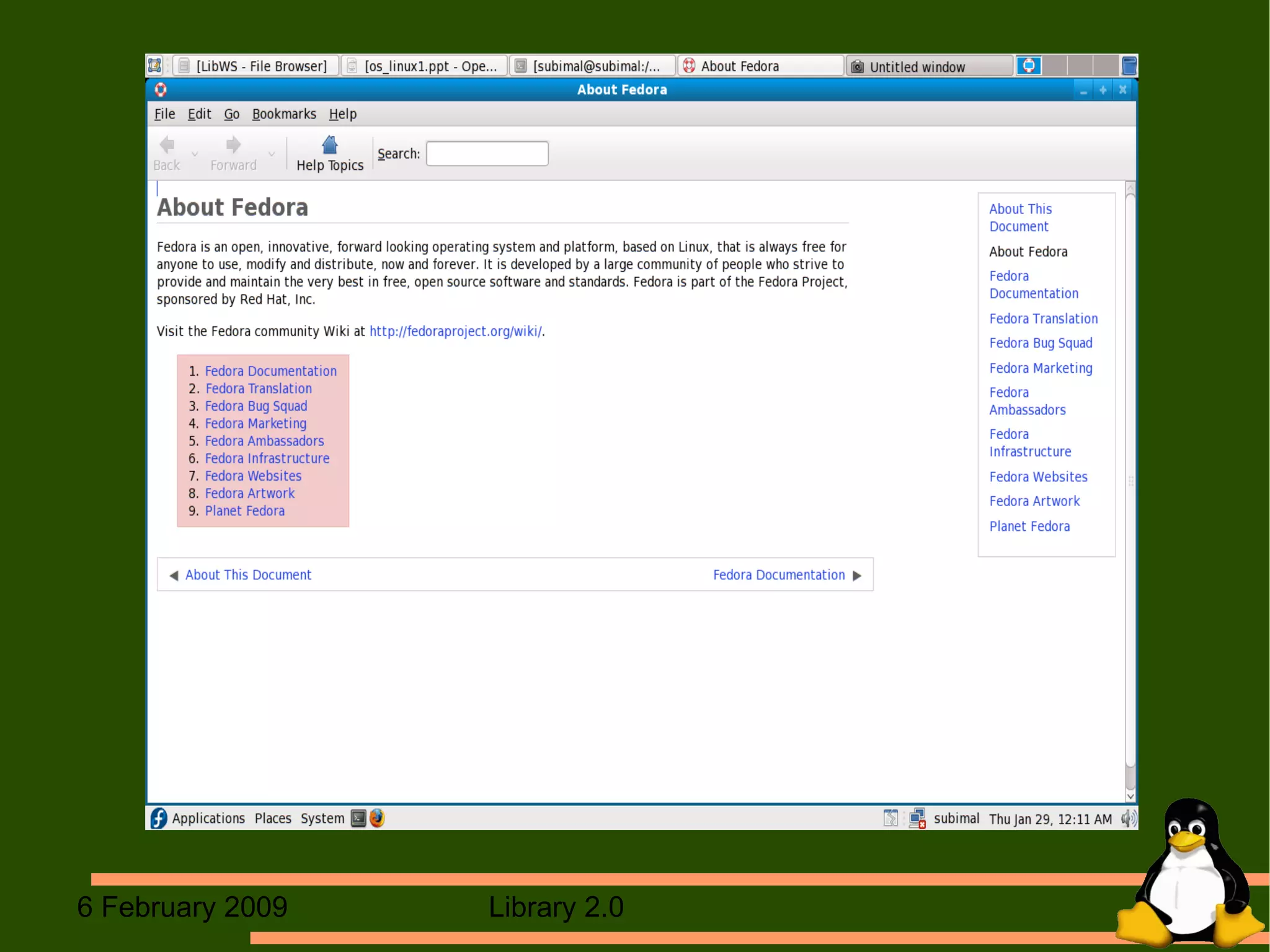1270x952 pixels.
Task: Click the Help Topics home icon
Action: [329, 145]
